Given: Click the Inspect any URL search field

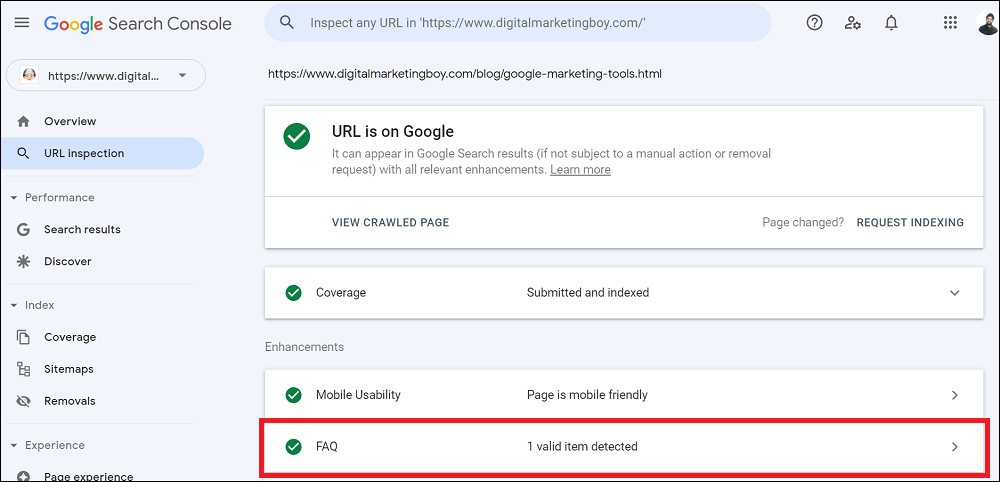Looking at the screenshot, I should tap(518, 23).
